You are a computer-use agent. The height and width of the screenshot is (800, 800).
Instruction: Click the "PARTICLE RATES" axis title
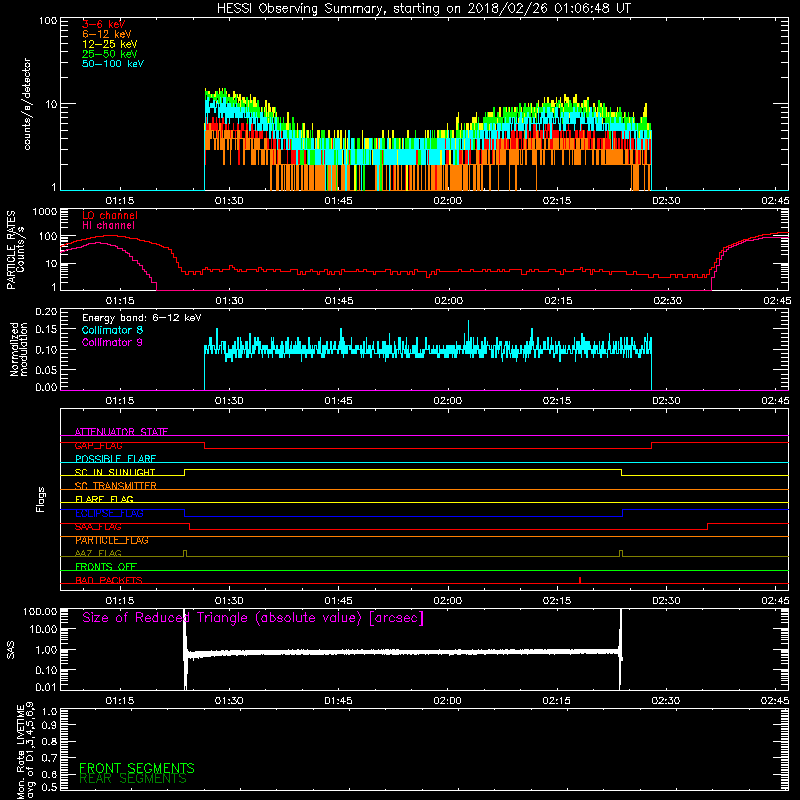11,250
